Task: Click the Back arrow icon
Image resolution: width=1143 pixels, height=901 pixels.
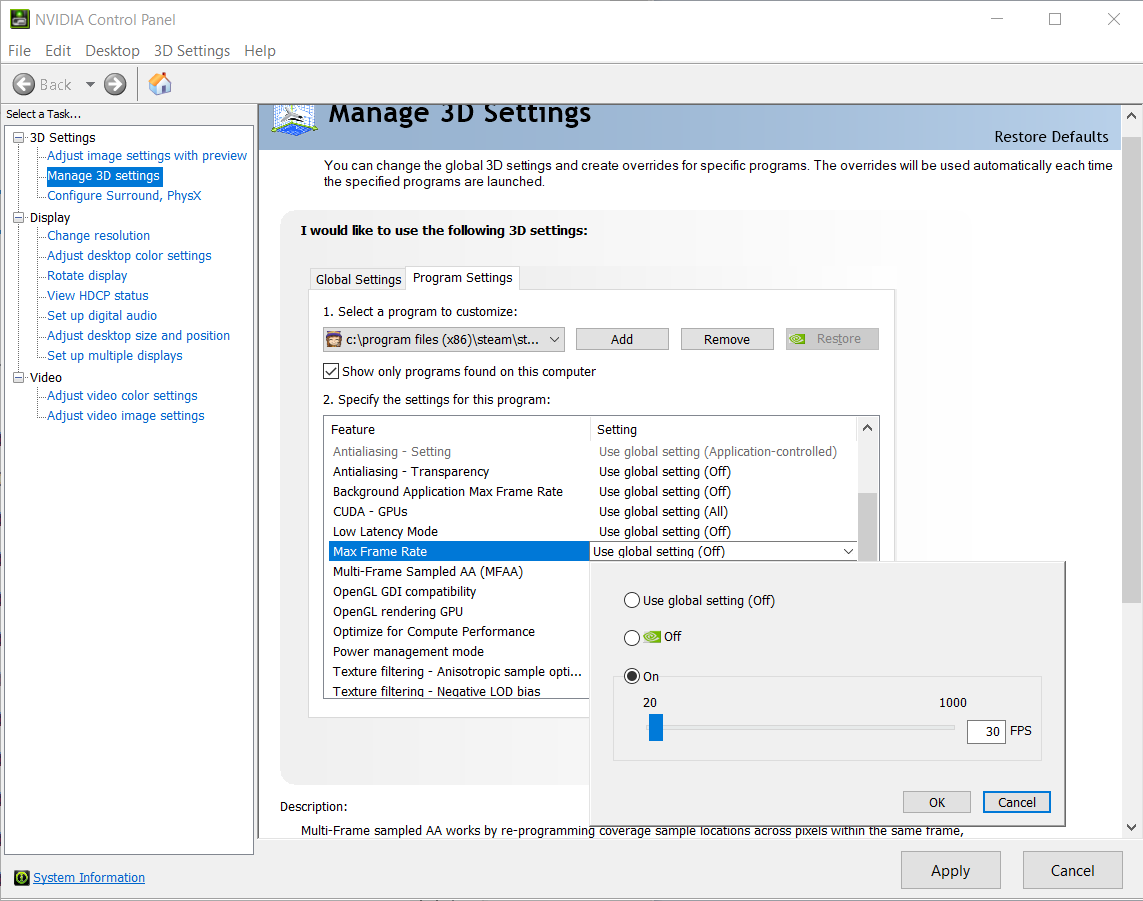Action: tap(24, 85)
